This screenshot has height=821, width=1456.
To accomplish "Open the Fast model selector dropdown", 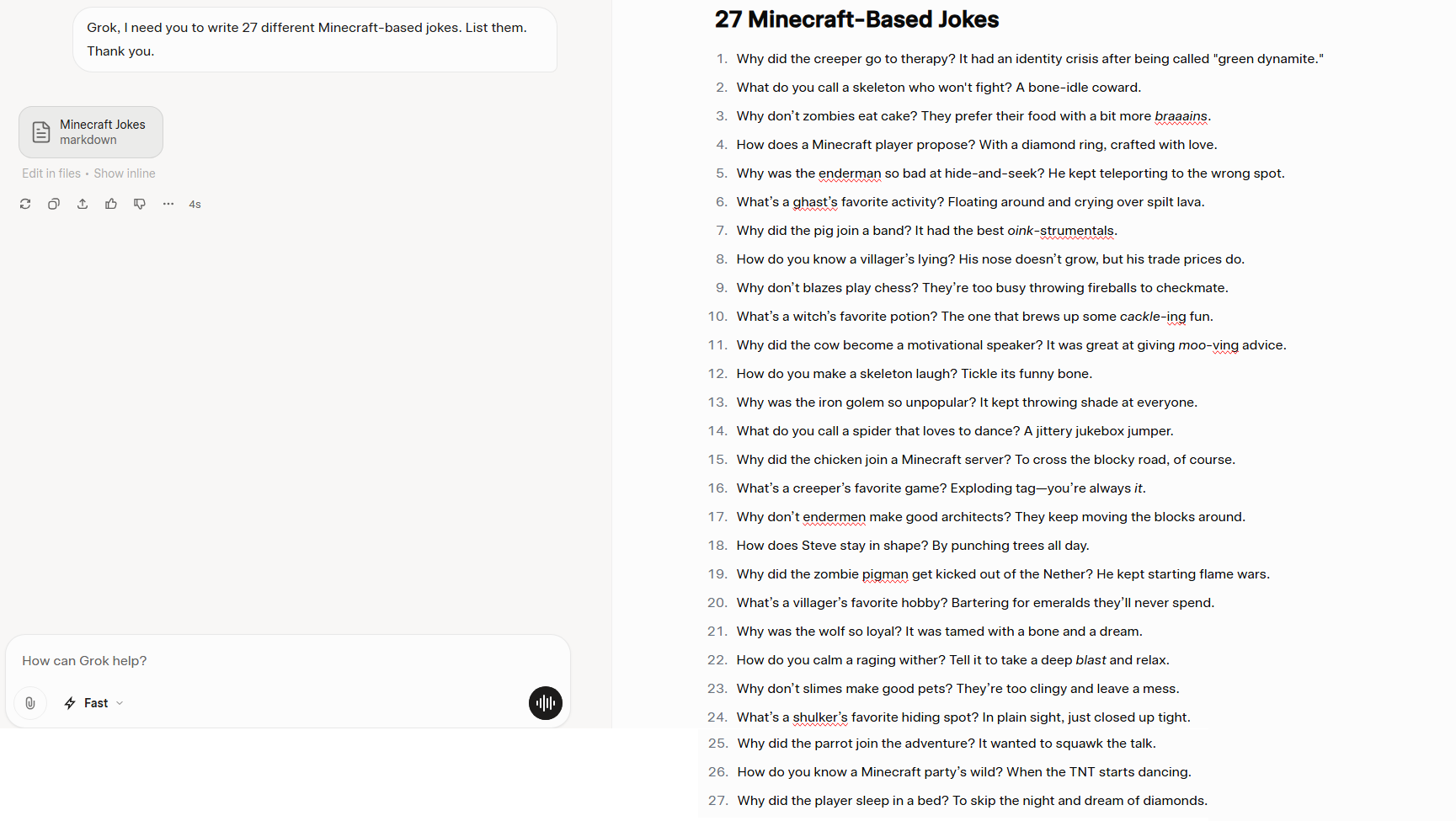I will [x=94, y=703].
